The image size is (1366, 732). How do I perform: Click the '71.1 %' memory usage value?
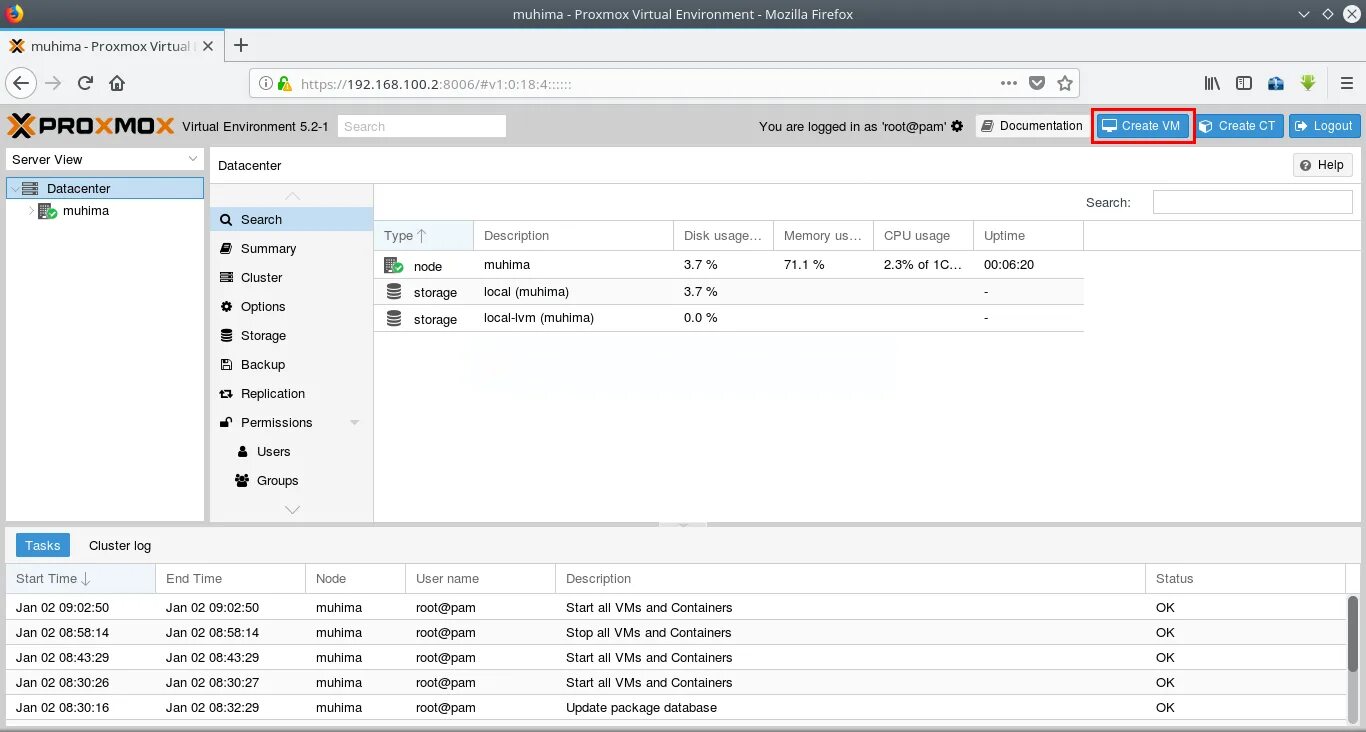coord(804,265)
